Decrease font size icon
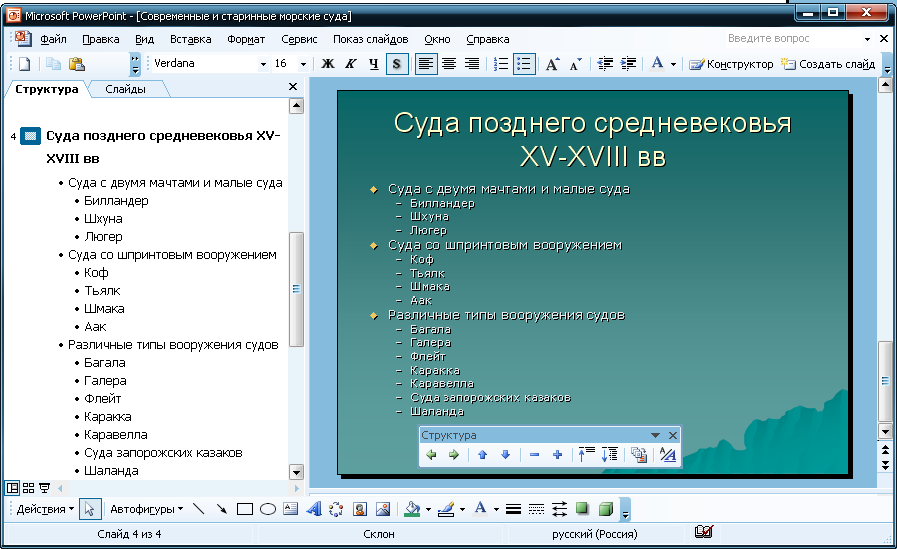 coord(575,63)
